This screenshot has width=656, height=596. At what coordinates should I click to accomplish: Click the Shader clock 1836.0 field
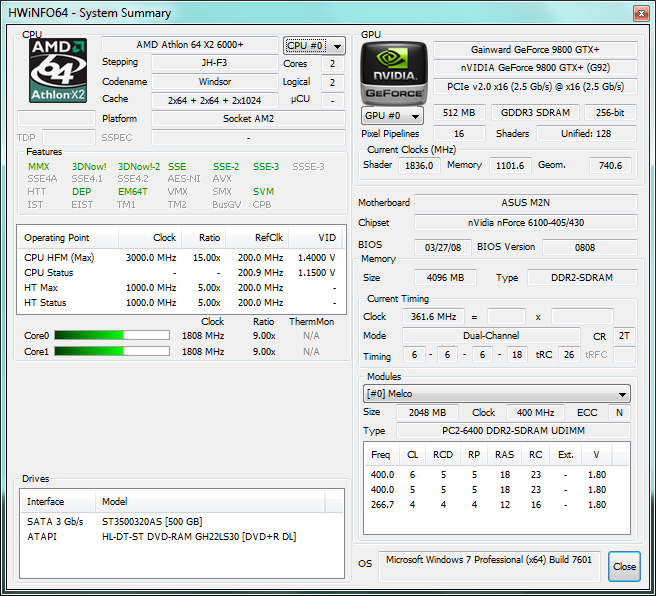(x=419, y=166)
